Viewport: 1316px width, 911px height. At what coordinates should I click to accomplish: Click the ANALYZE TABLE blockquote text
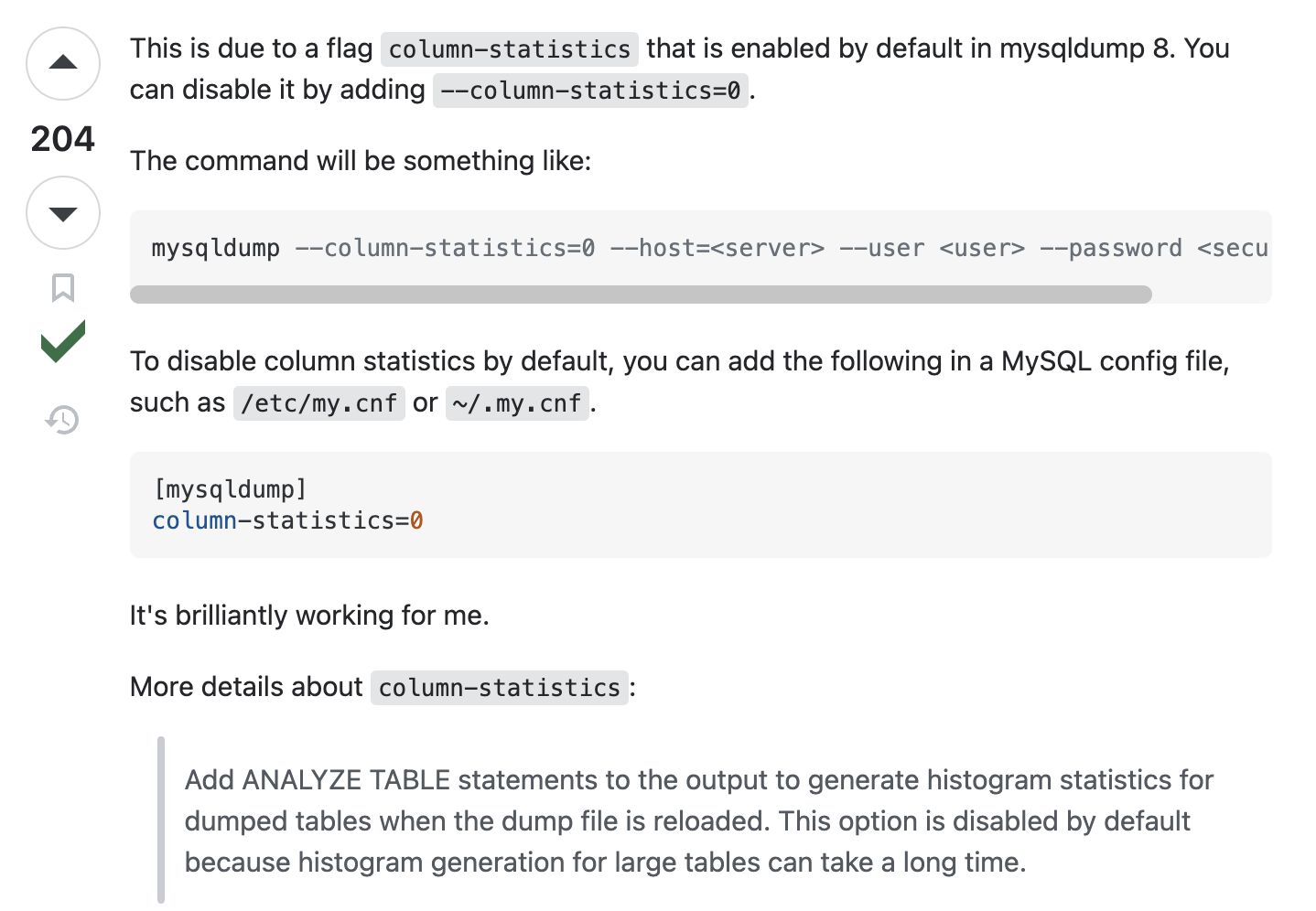[699, 821]
